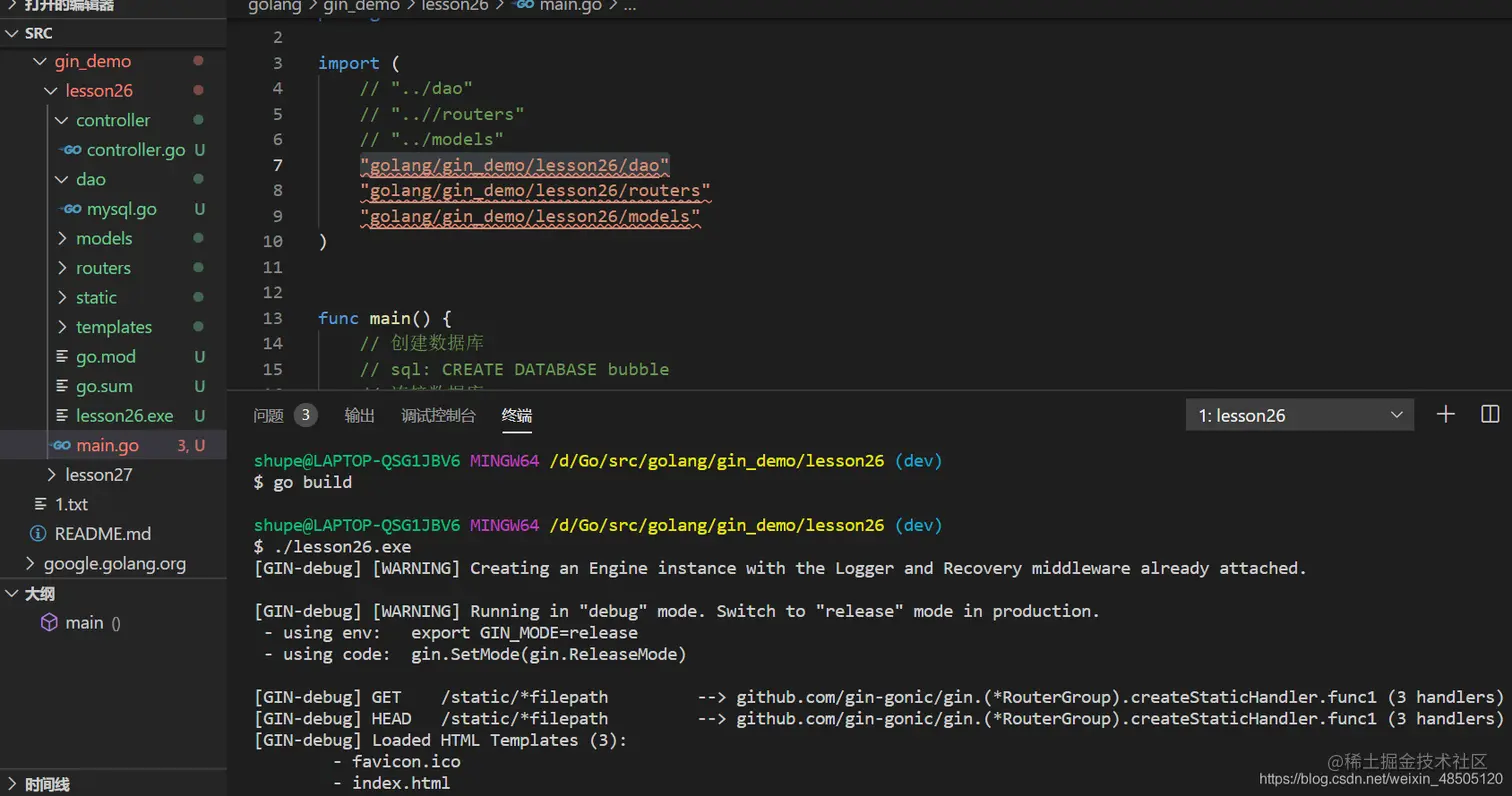Open README.md file
This screenshot has height=796, width=1512.
coord(102,534)
